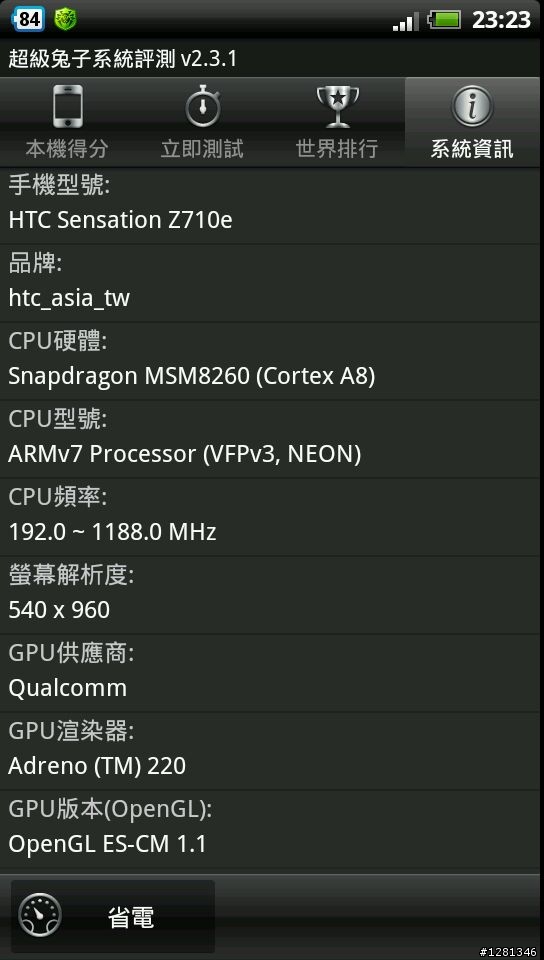Tap the gauge icon beside 省電
This screenshot has width=544, height=960.
[40, 917]
